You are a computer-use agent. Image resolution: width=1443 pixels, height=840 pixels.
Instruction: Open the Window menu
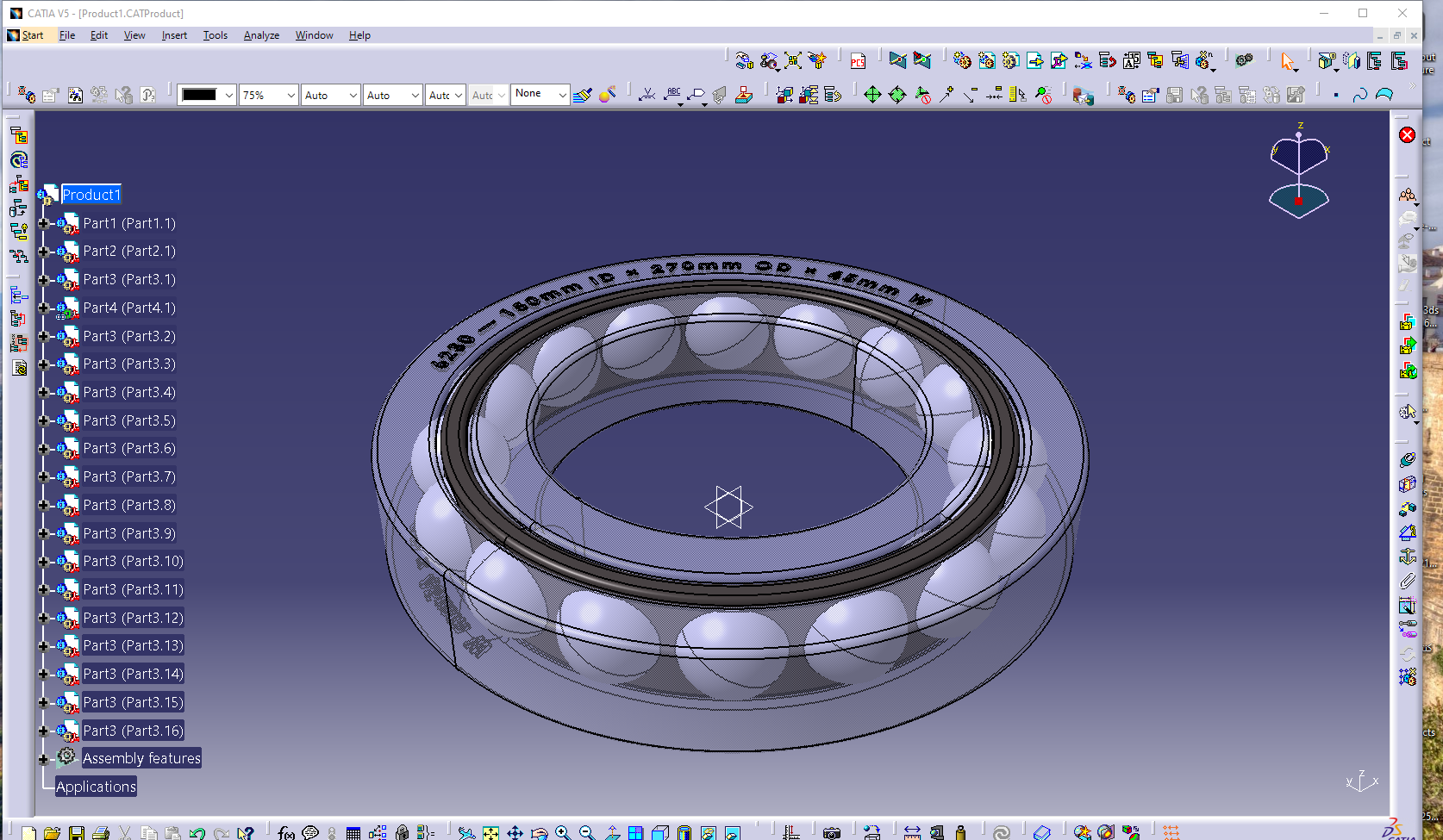pyautogui.click(x=314, y=35)
